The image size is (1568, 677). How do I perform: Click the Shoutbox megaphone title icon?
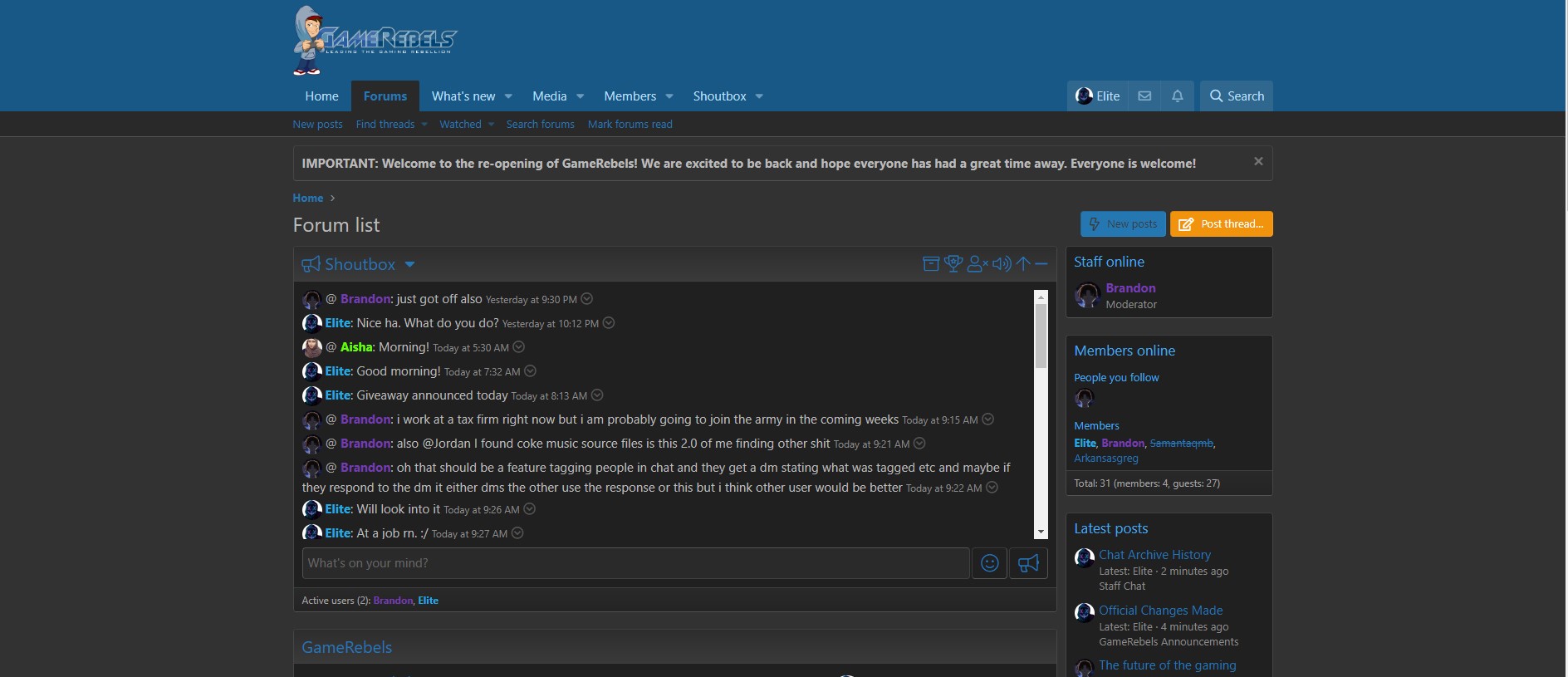pos(311,264)
